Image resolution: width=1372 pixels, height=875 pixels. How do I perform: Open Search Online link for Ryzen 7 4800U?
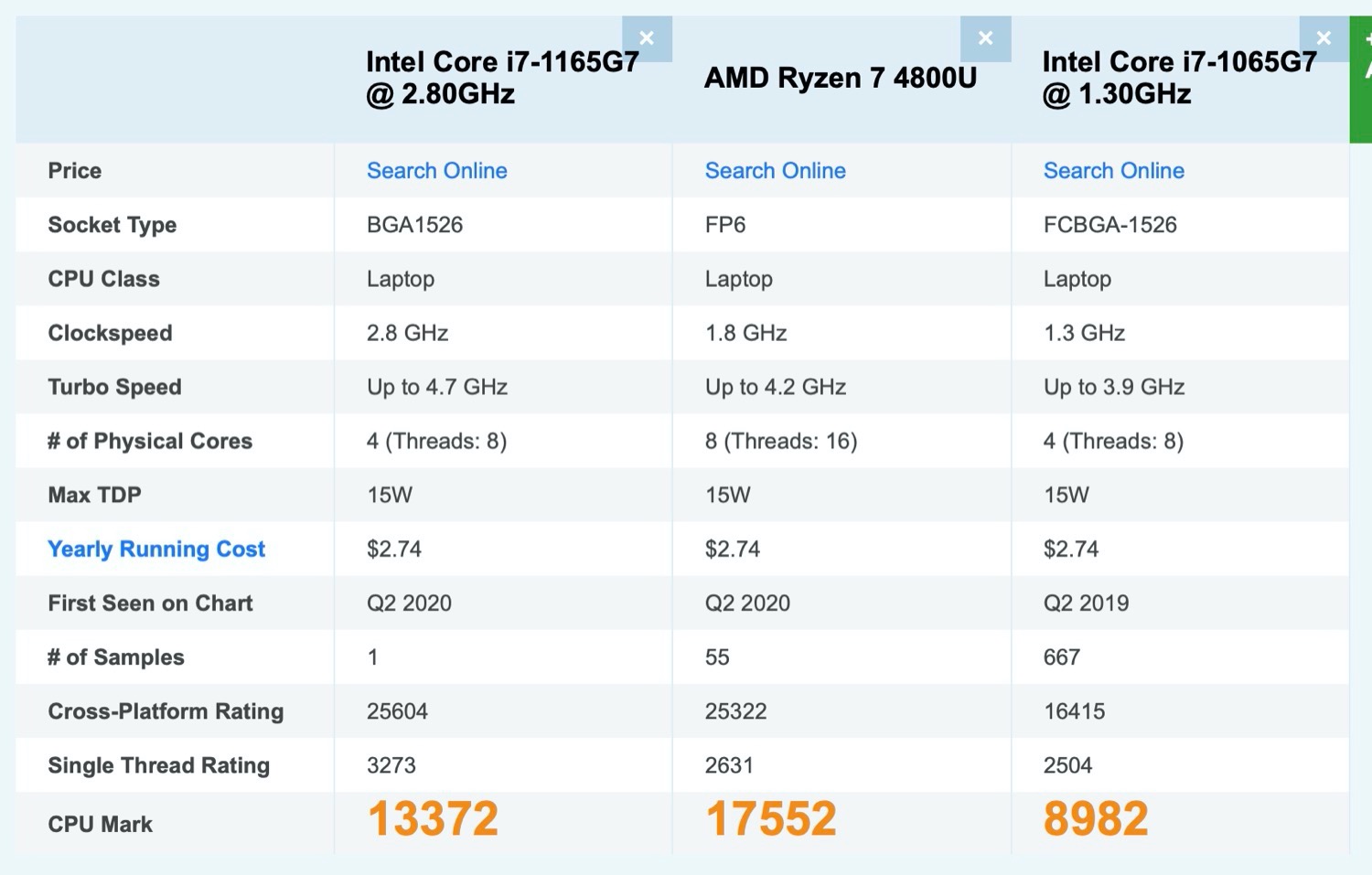coord(775,171)
